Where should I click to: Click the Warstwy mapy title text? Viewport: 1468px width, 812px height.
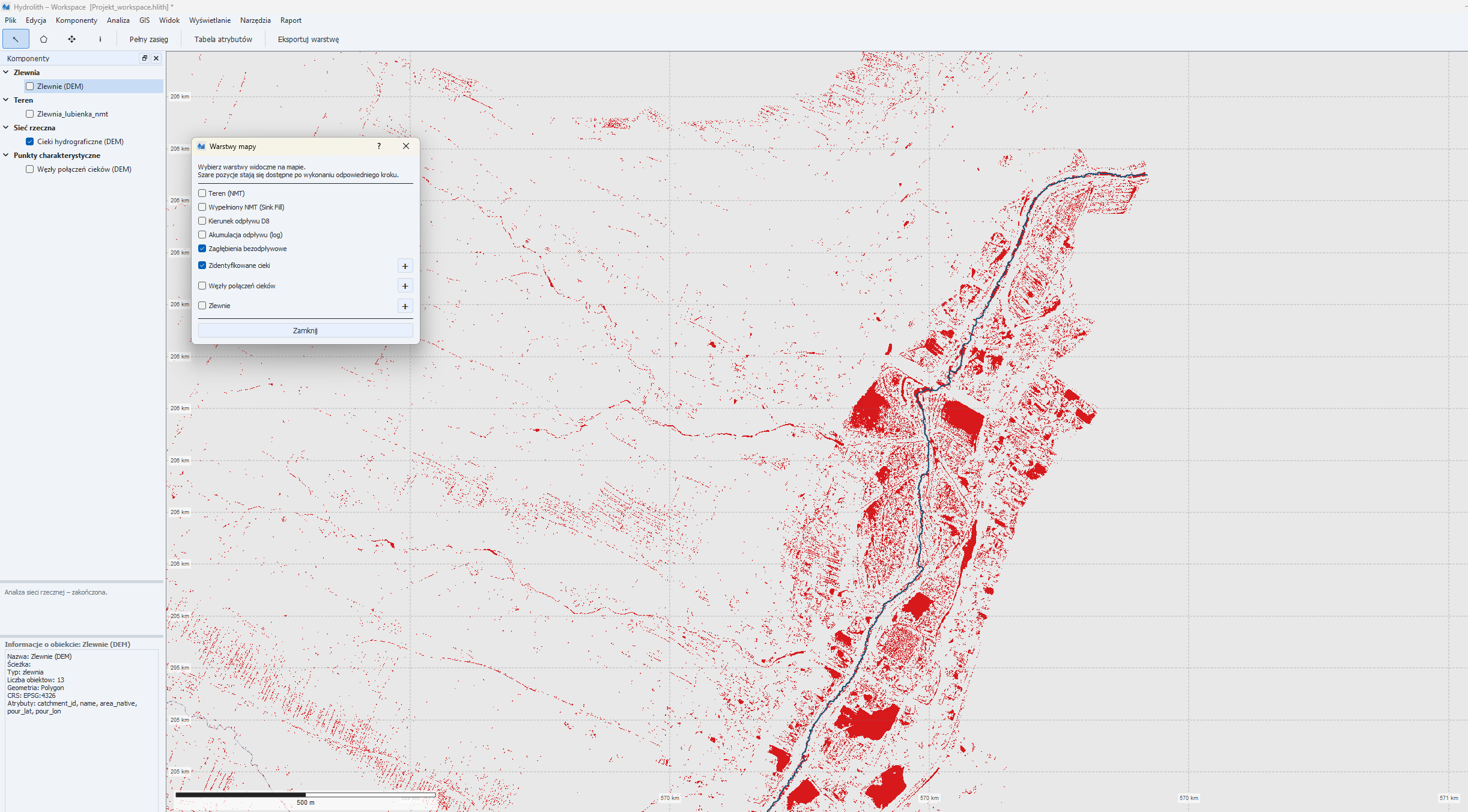coord(232,146)
